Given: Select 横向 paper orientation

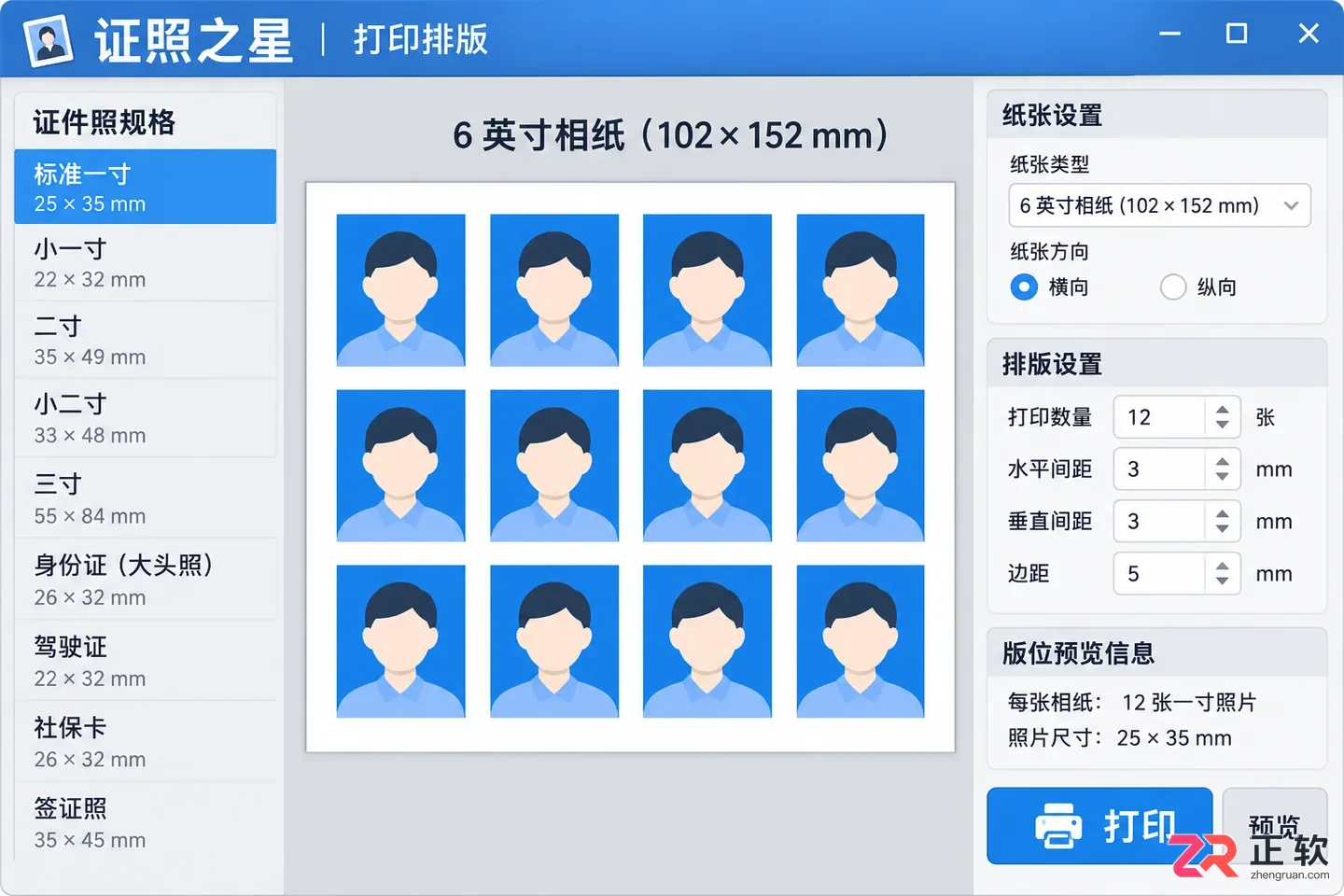Looking at the screenshot, I should [1024, 287].
